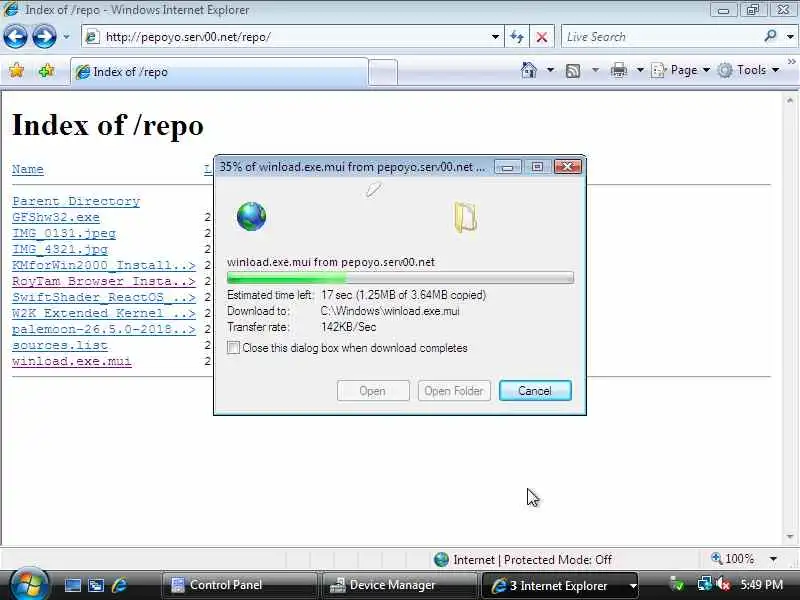This screenshot has width=800, height=600.
Task: Click the Refresh page icon
Action: 517,37
